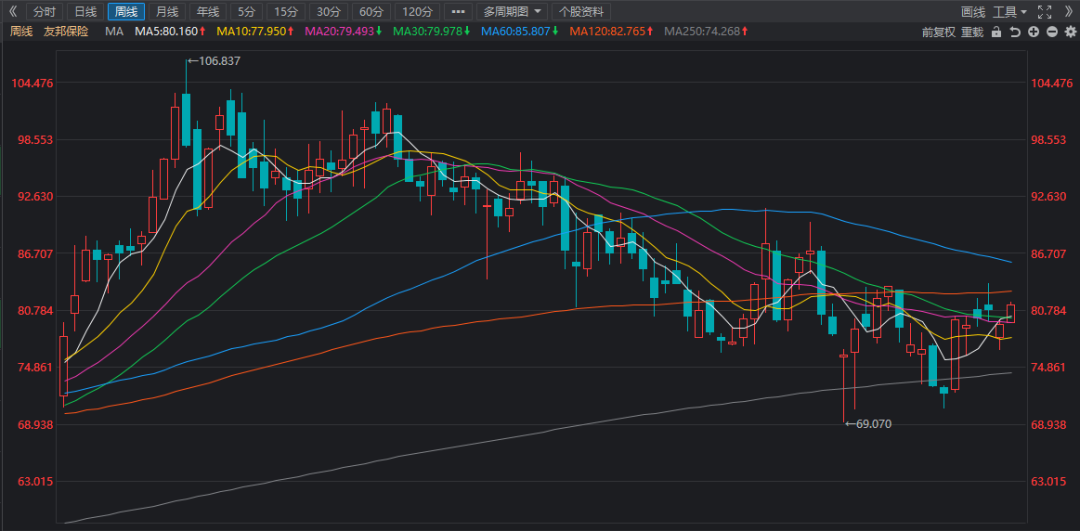Select the 月线 monthly period
This screenshot has width=1080, height=531.
166,12
